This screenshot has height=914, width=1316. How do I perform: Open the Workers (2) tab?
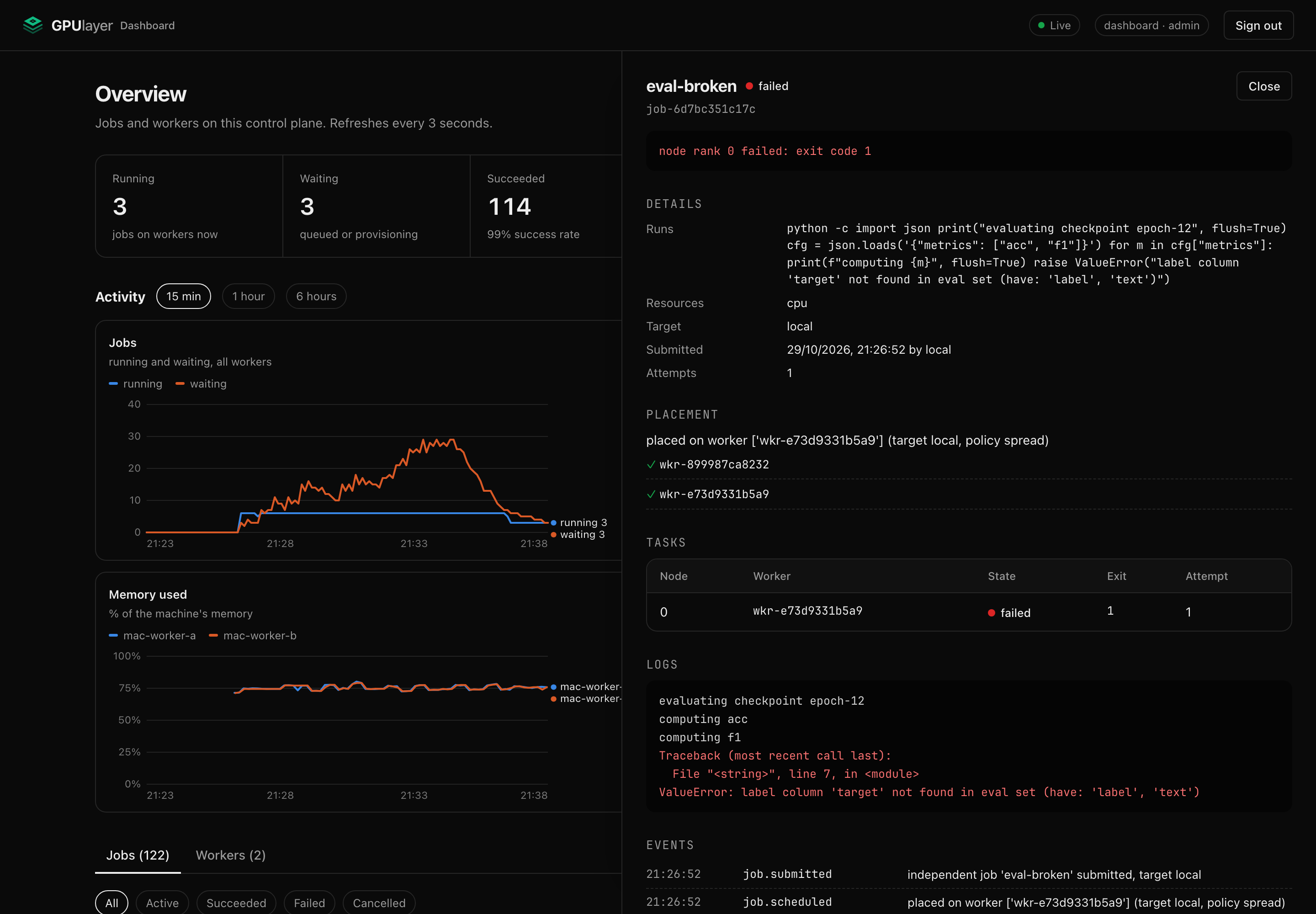[231, 855]
